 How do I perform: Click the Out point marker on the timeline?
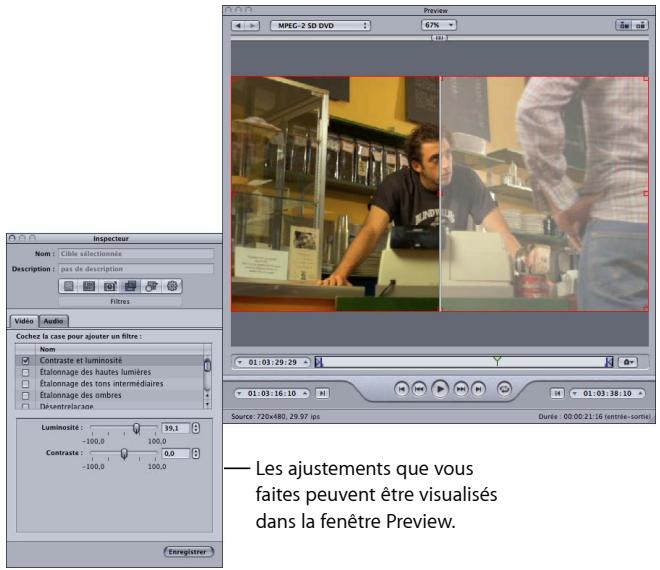tap(609, 362)
